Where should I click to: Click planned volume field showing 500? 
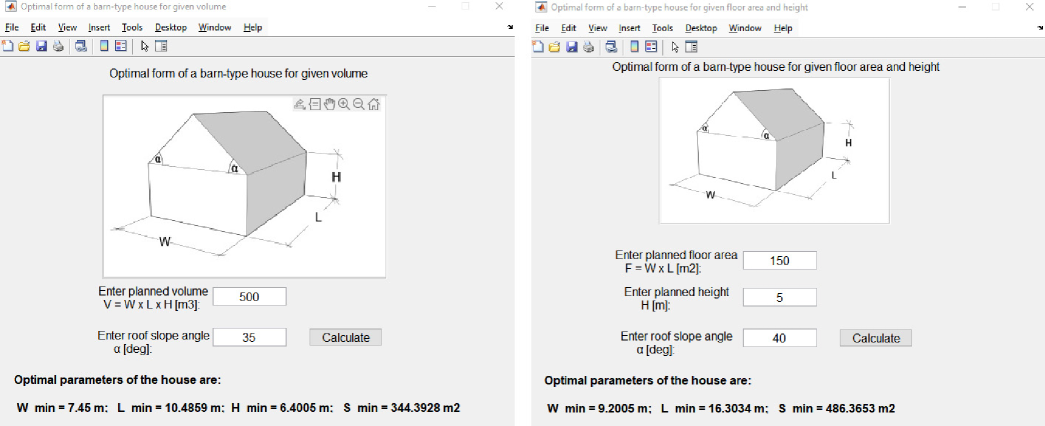click(249, 297)
